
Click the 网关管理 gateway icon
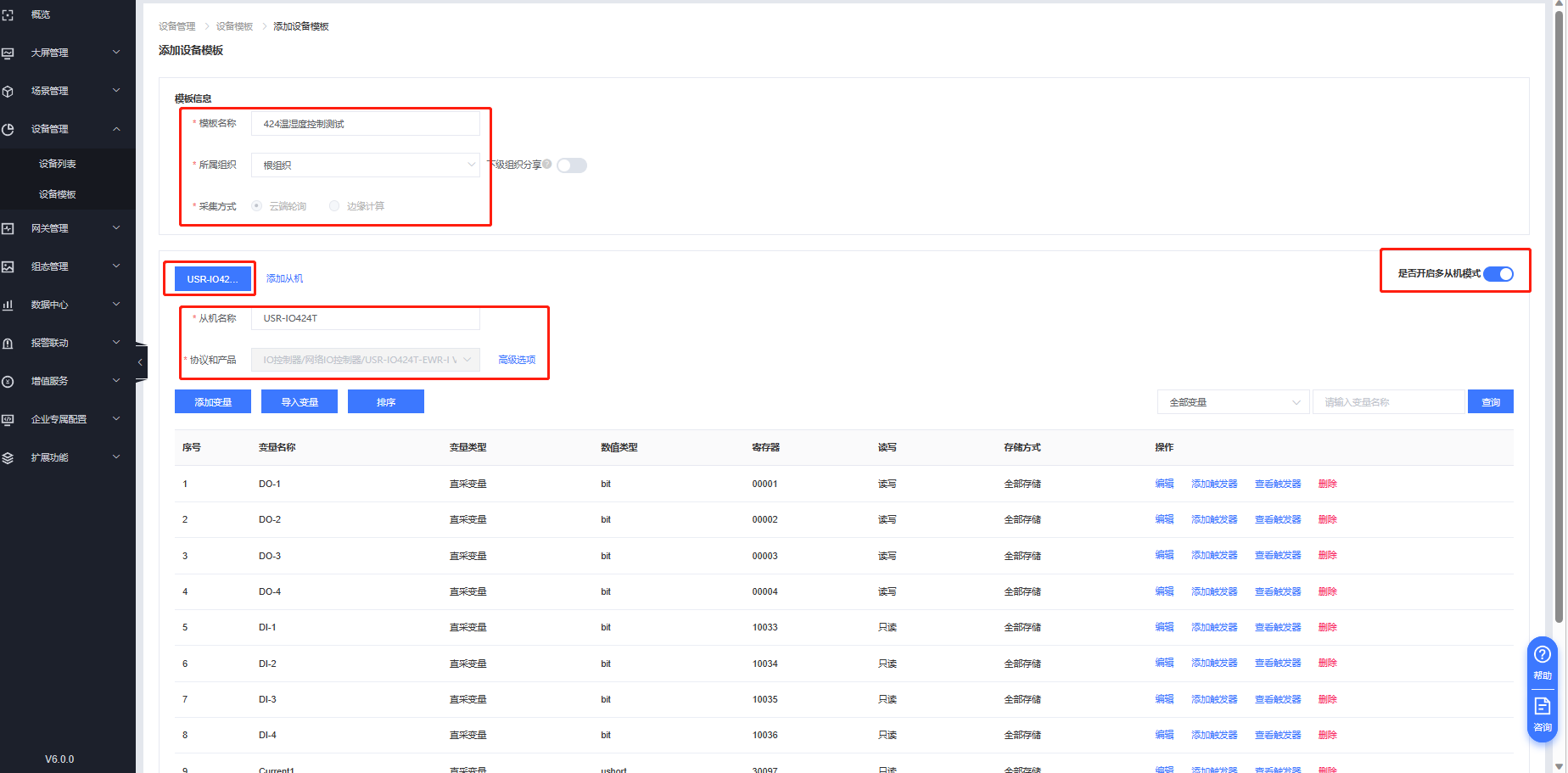pyautogui.click(x=8, y=228)
